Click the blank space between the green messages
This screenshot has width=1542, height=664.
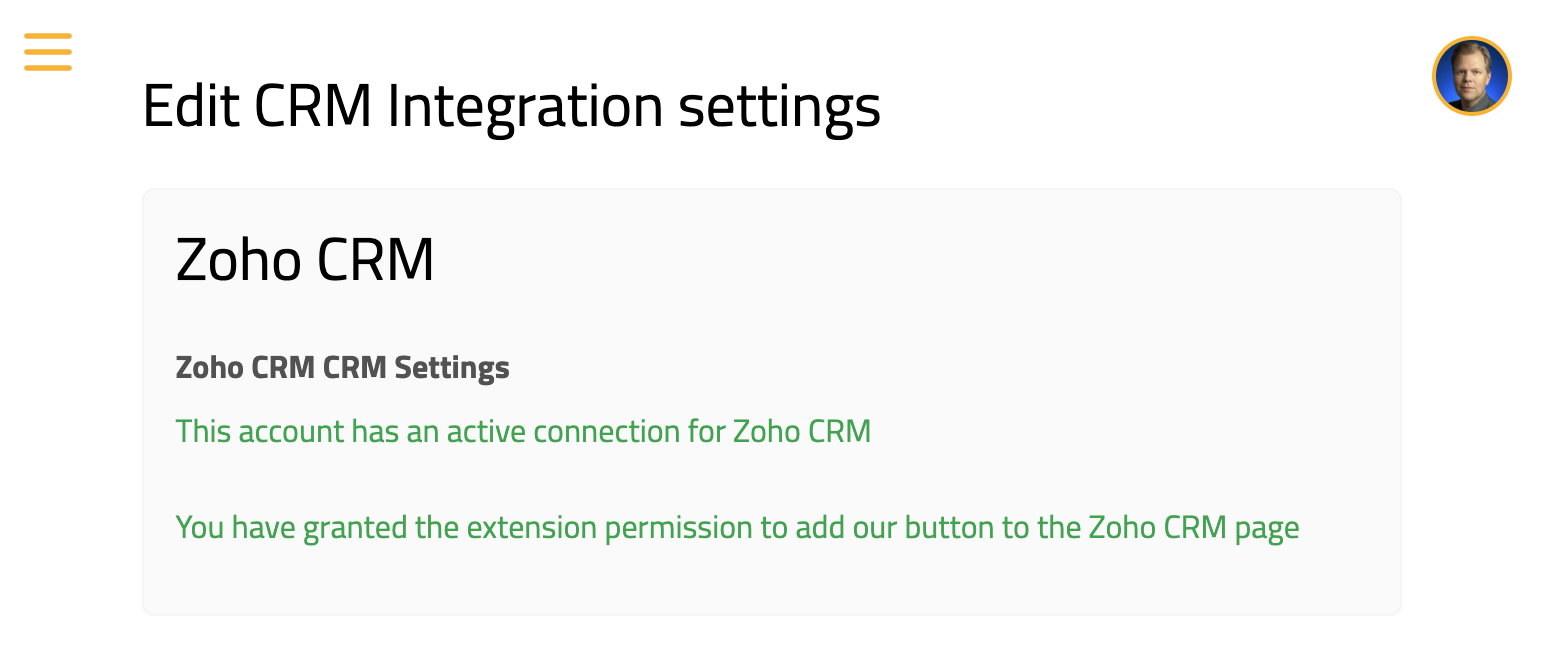pyautogui.click(x=700, y=480)
